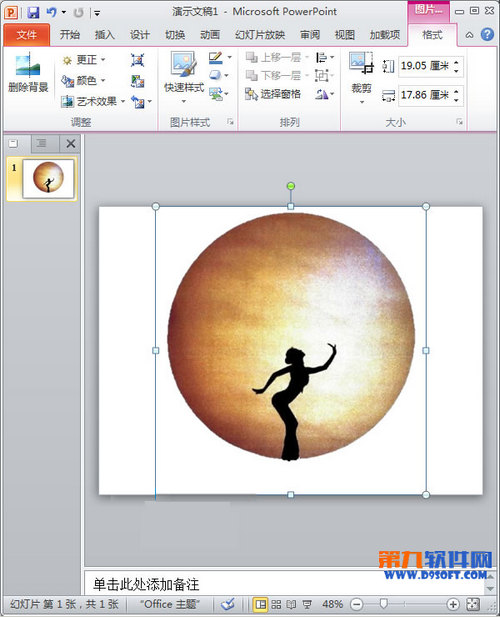Open the 艺术效果 artistic effects dropdown
This screenshot has height=617, width=500.
[93, 102]
